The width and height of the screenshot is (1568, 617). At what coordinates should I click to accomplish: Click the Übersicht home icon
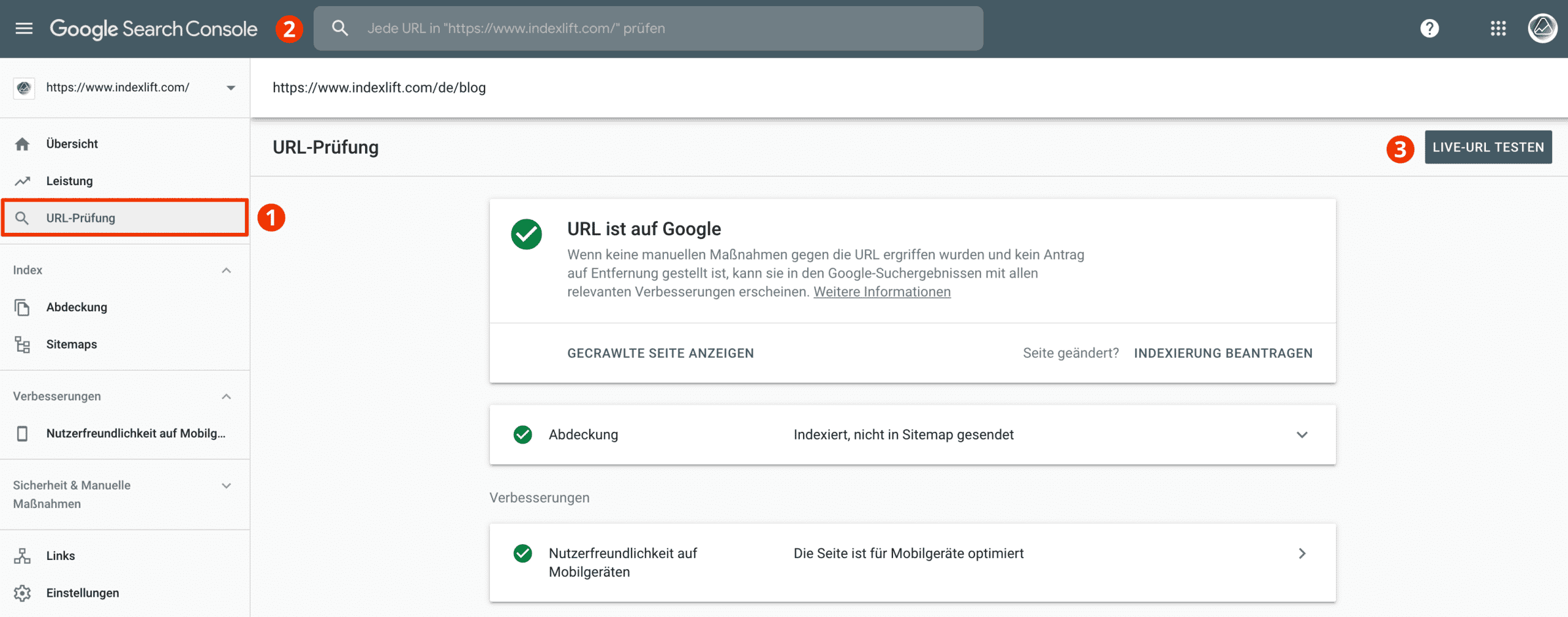tap(23, 144)
